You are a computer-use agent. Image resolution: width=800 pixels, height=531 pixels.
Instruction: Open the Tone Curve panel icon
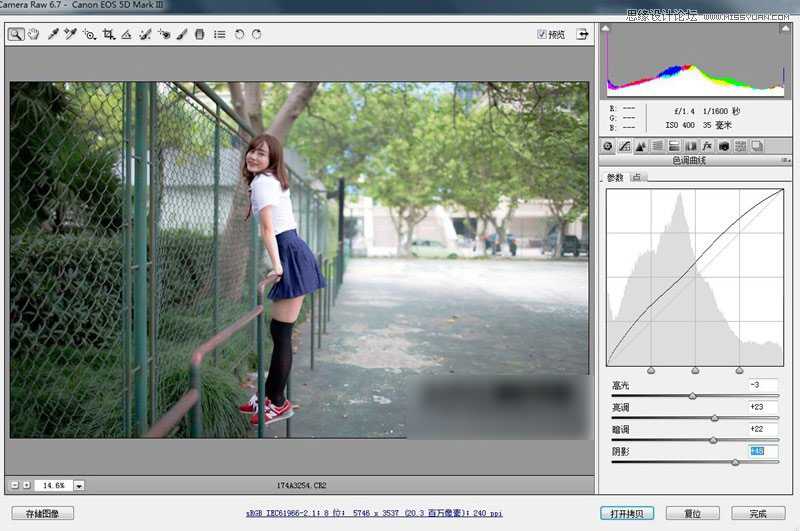tap(624, 146)
